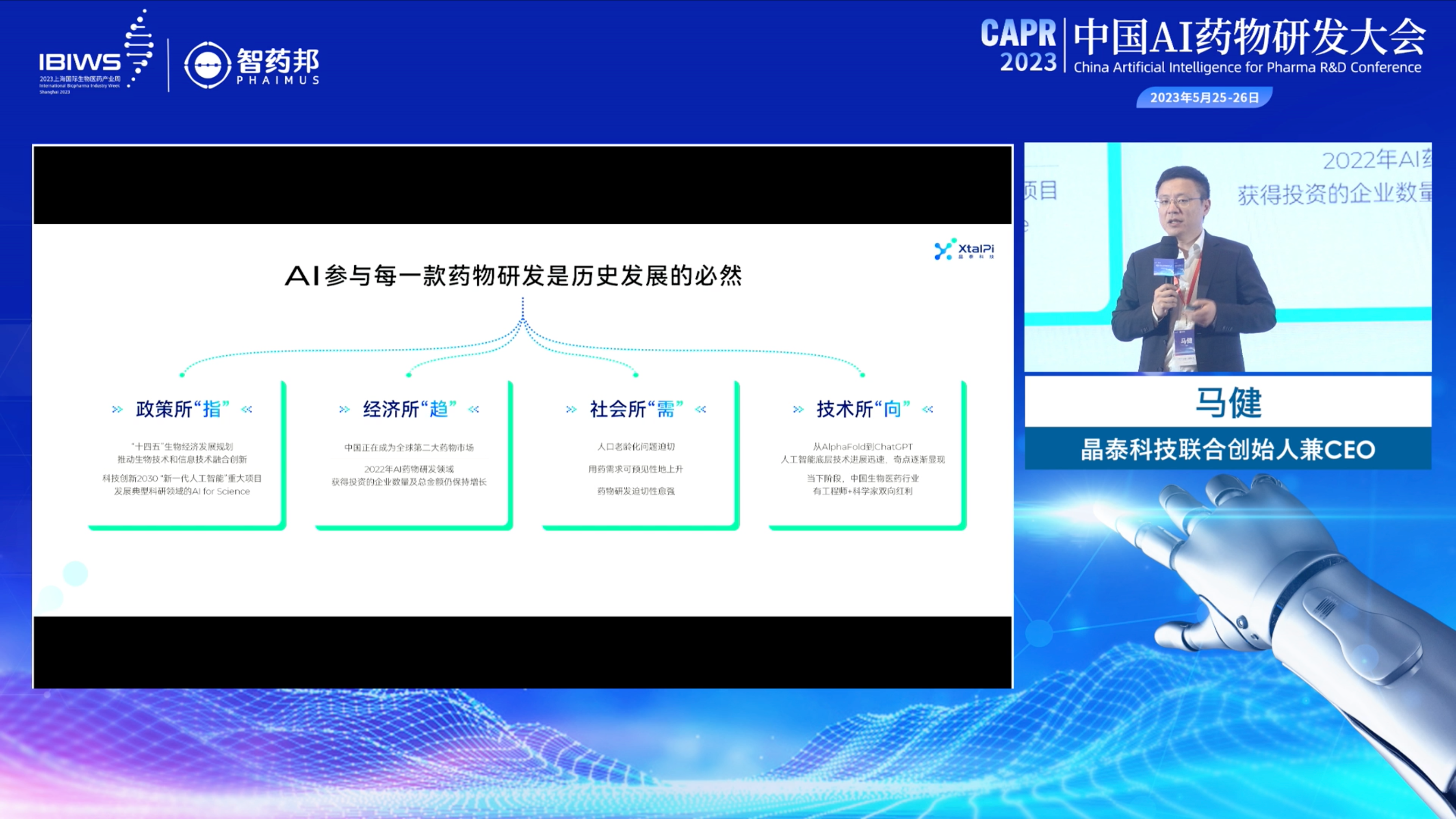Viewport: 1456px width, 819px height.
Task: Click the right chevron beside 社会所"需"
Action: click(x=701, y=409)
